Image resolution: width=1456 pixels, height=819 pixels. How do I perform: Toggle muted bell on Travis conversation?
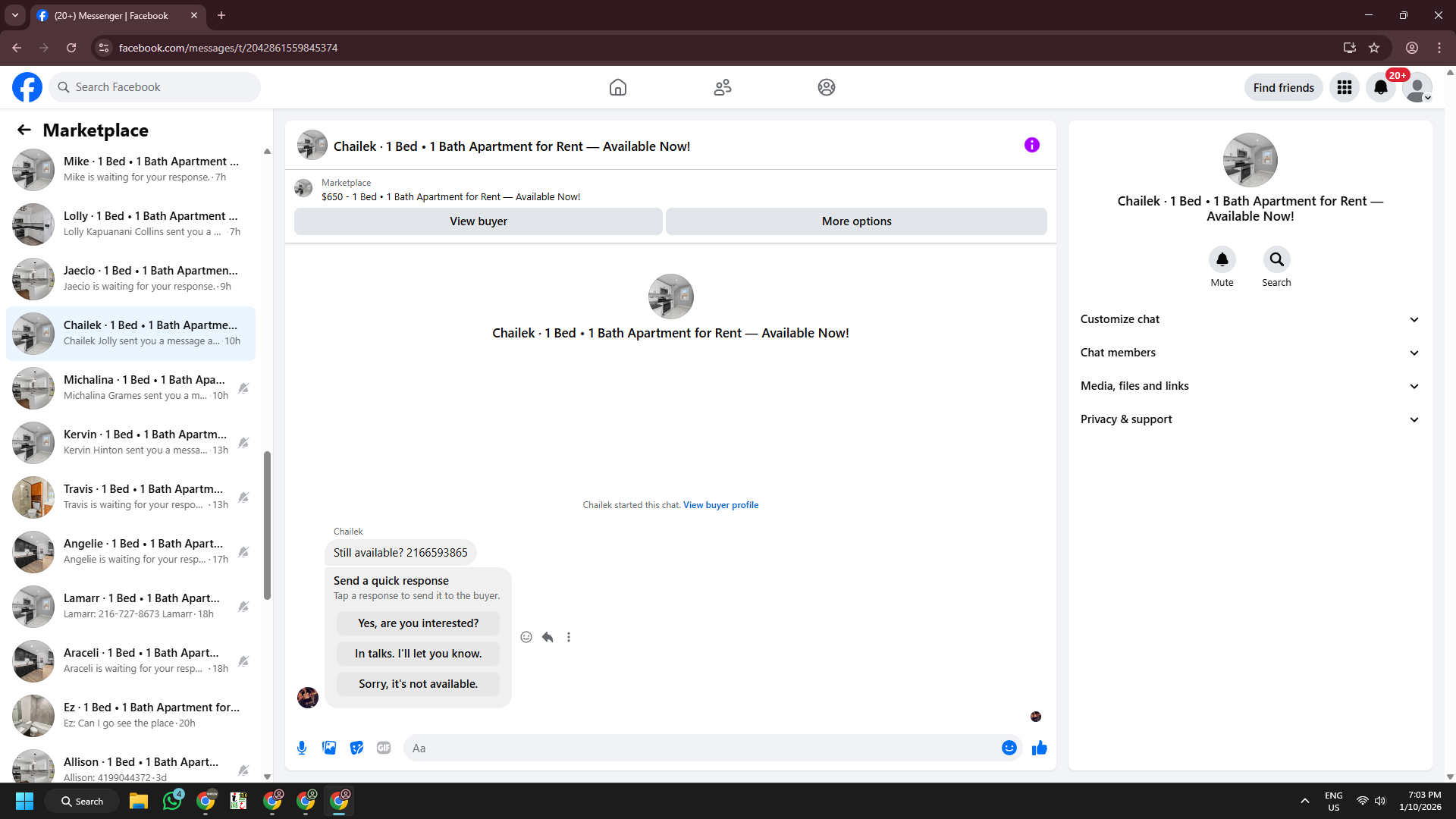(243, 497)
